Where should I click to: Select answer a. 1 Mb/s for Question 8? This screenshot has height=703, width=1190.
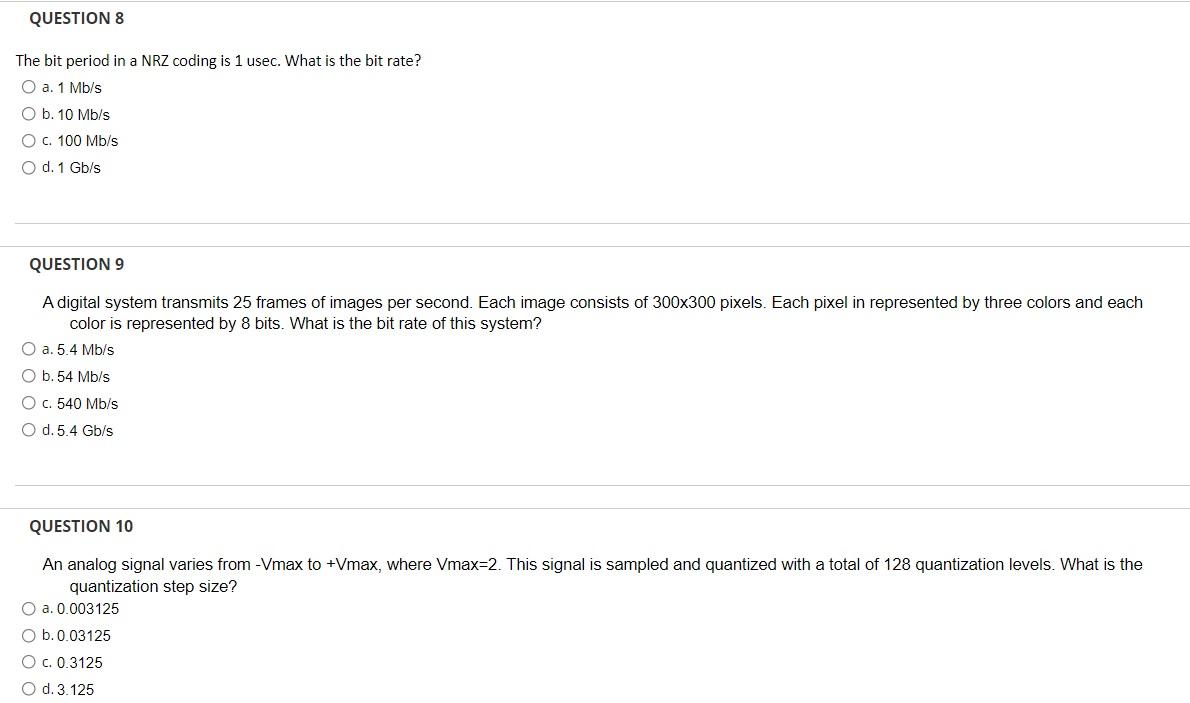pos(29,86)
